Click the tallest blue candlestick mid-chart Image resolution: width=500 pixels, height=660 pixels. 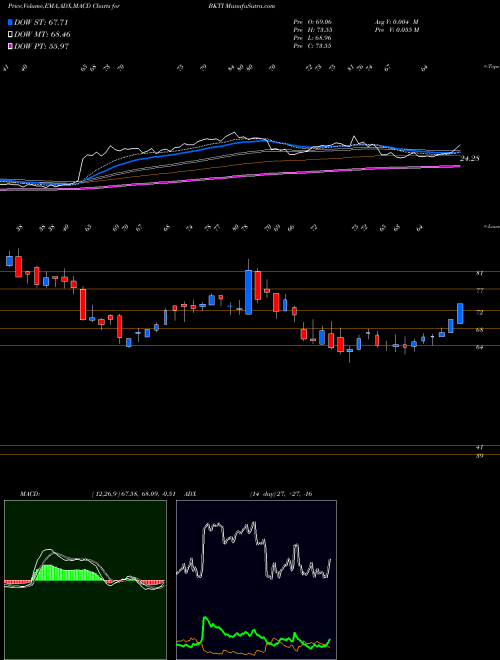pos(249,292)
